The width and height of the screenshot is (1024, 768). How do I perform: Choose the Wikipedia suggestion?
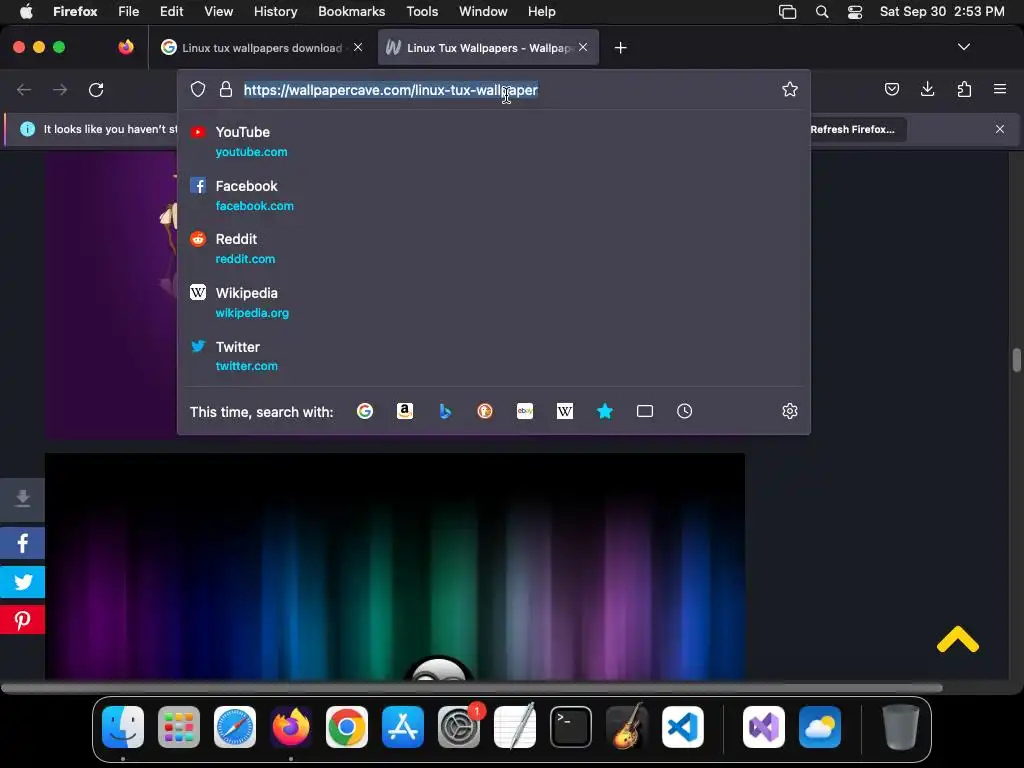[x=494, y=302]
